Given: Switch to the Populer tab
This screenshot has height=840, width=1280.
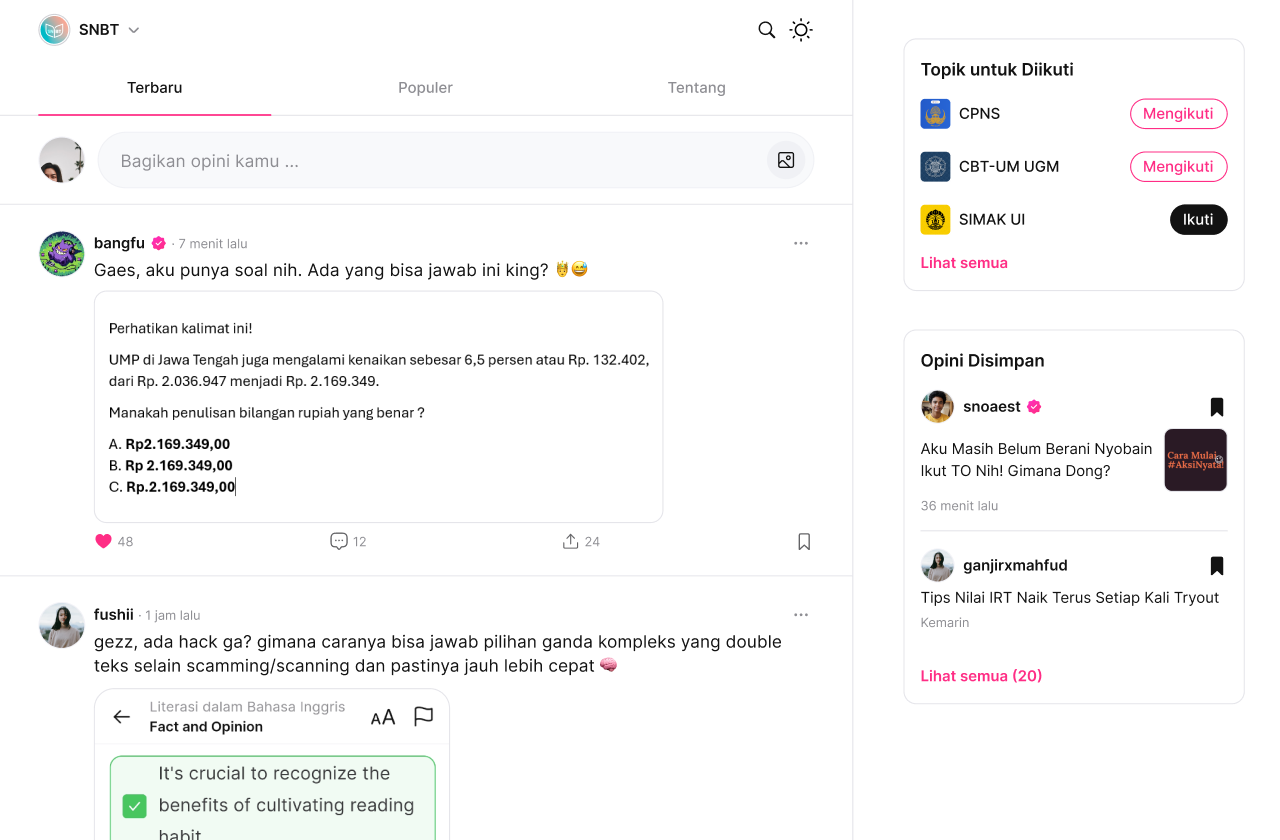Looking at the screenshot, I should (x=425, y=88).
